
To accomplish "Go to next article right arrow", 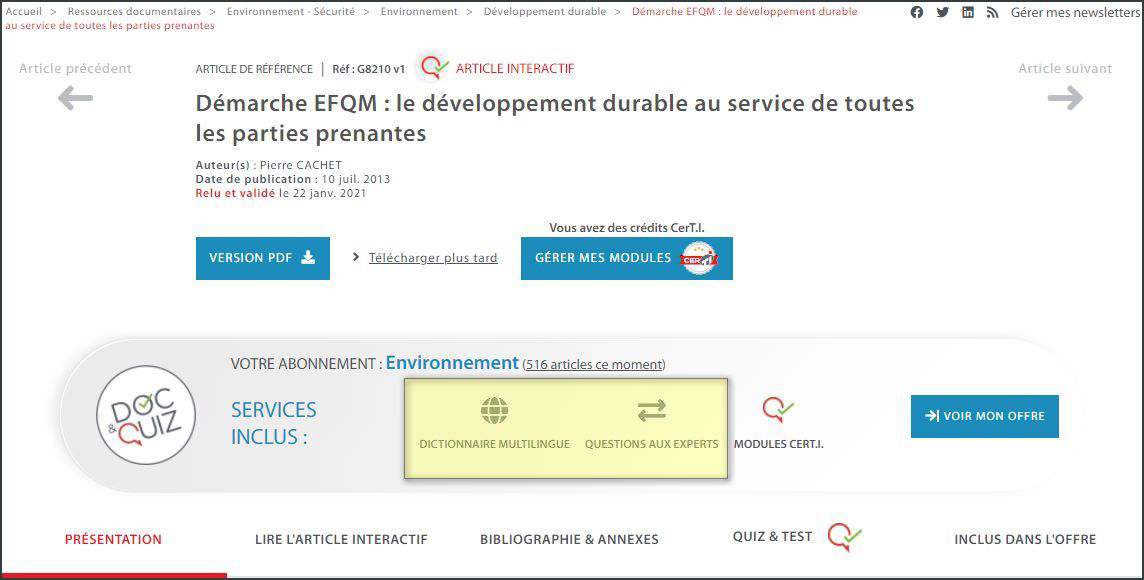I will pos(1065,98).
